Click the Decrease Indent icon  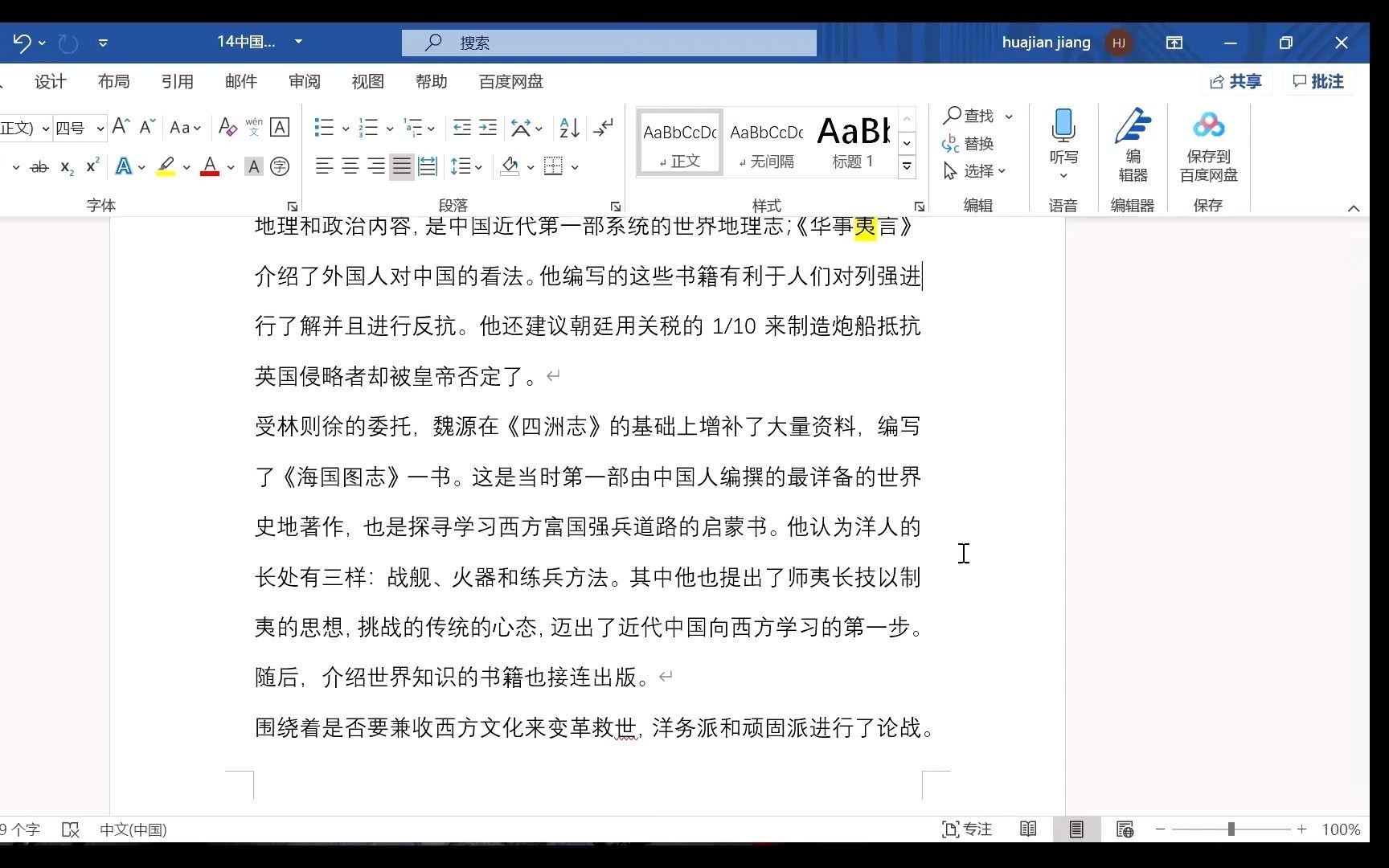click(462, 127)
